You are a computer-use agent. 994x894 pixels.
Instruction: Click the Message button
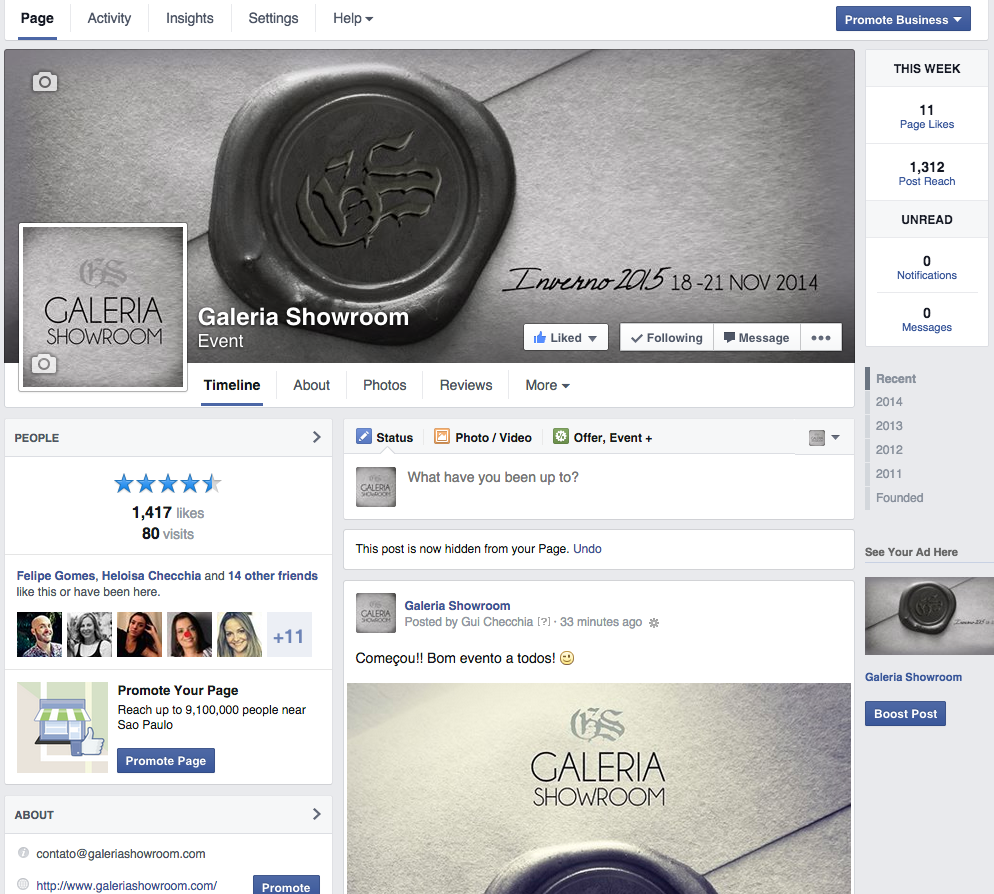[x=757, y=337]
